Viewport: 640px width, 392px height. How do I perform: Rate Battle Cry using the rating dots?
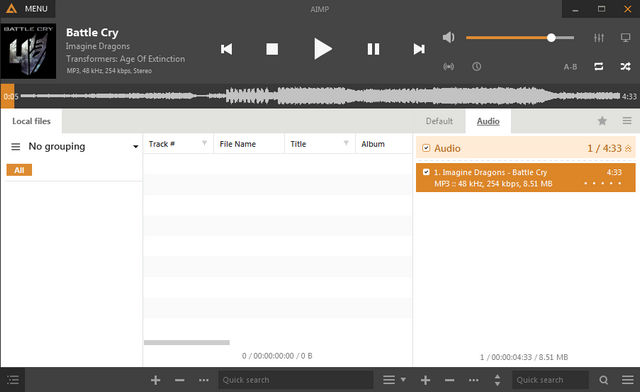602,183
